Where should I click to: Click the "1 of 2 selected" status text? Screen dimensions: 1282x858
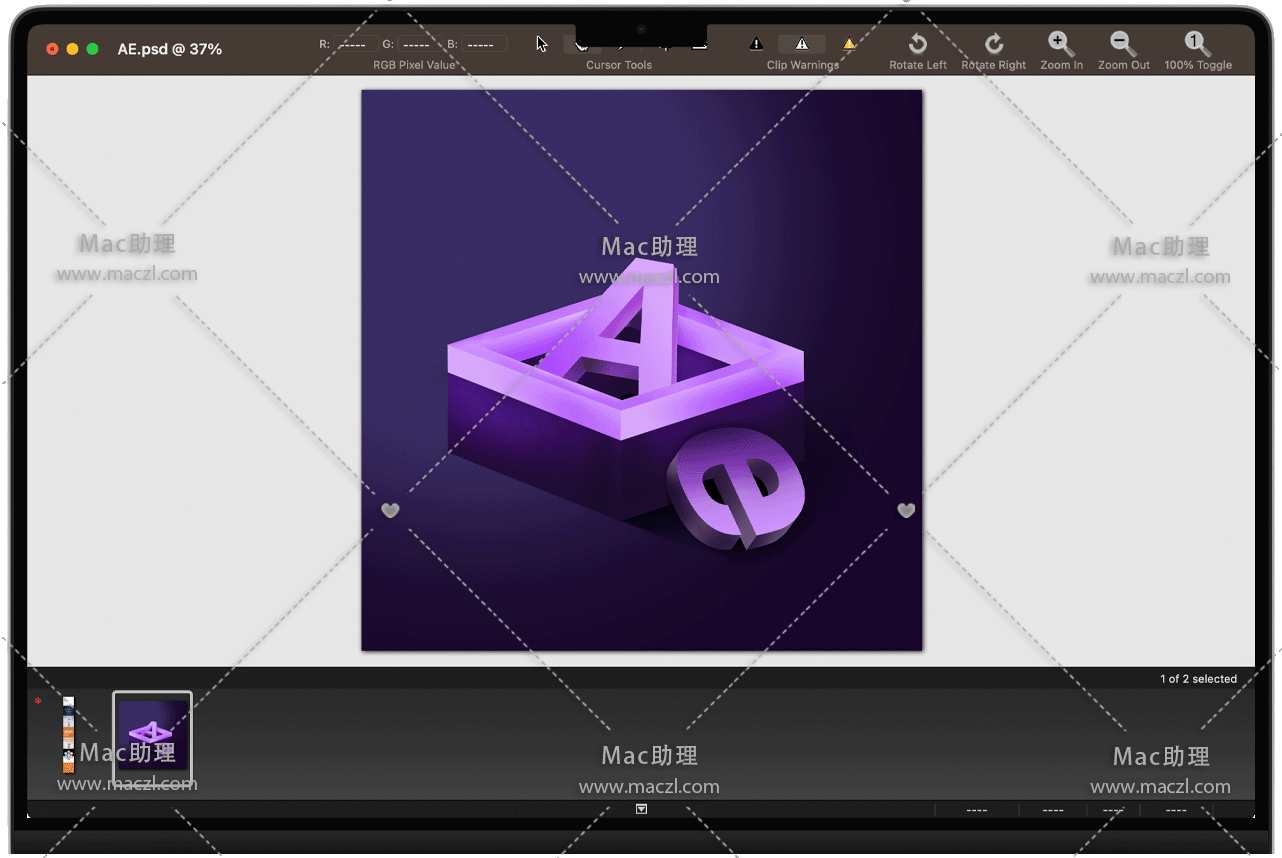click(1199, 679)
